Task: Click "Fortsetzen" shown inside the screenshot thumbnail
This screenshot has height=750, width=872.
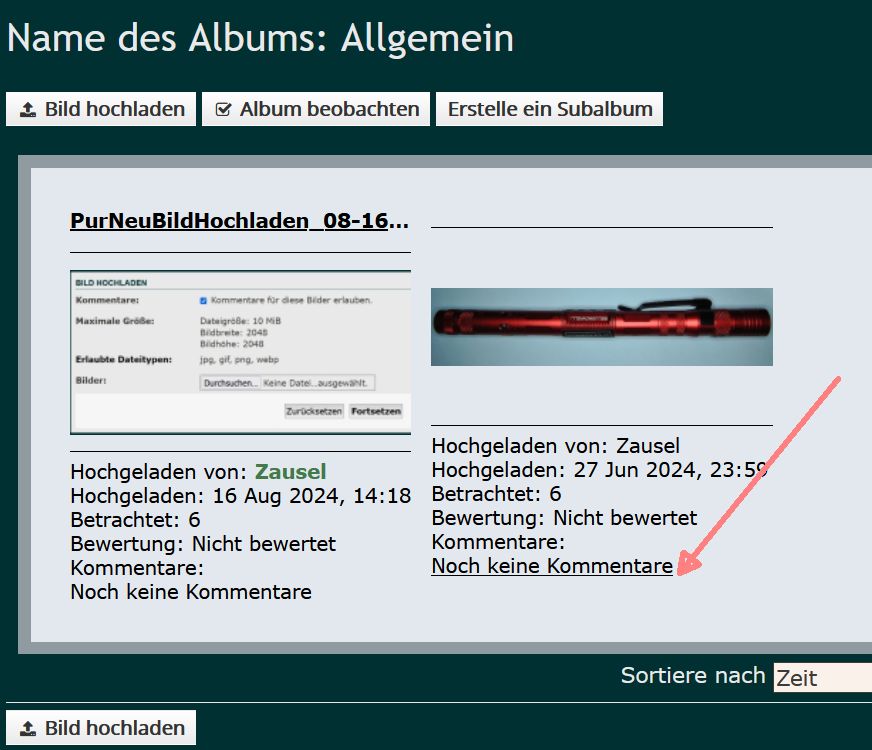Action: [x=376, y=411]
